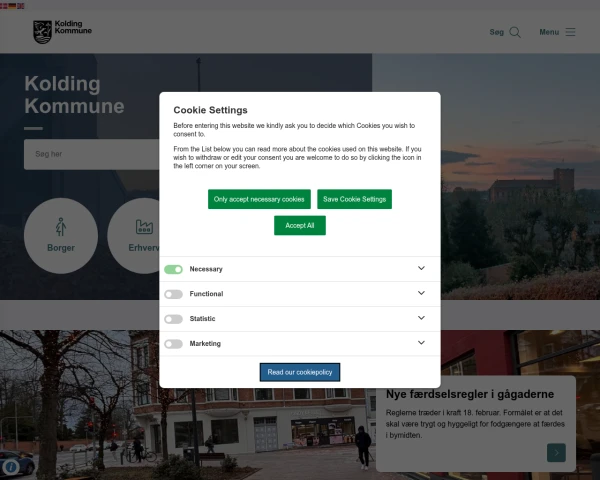
Task: Click the Borger person icon circle
Action: point(61,235)
